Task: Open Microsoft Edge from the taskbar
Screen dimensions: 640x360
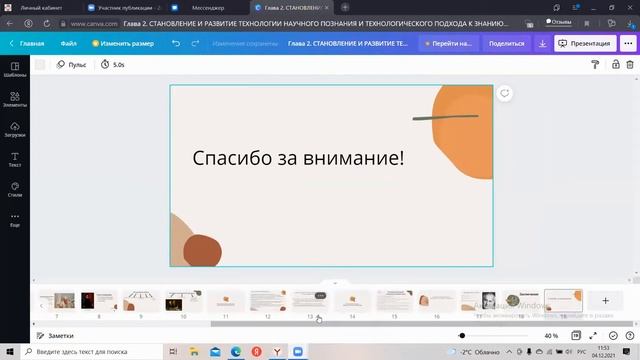Action: pyautogui.click(x=236, y=351)
